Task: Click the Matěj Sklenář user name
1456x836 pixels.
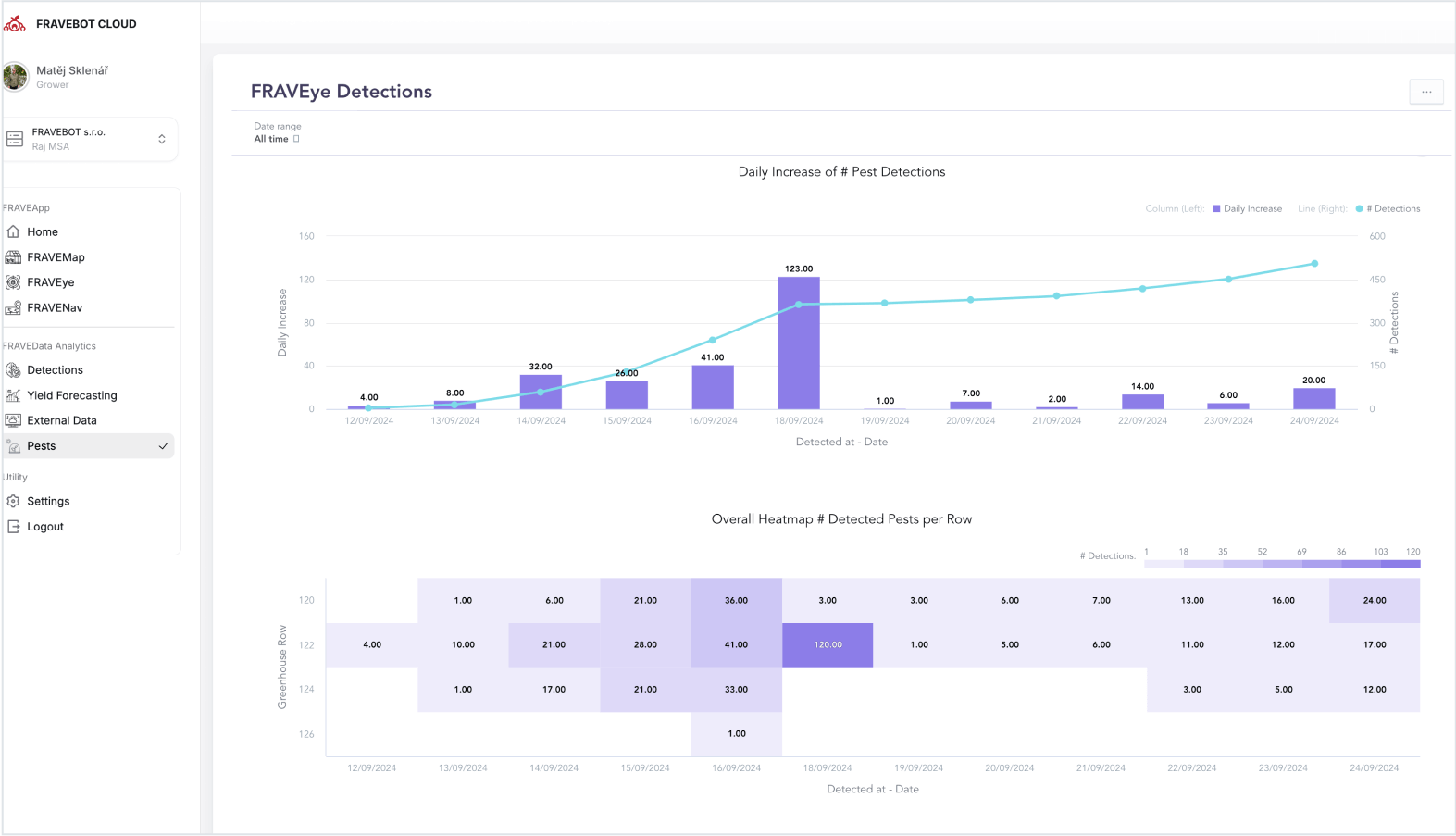Action: 72,70
